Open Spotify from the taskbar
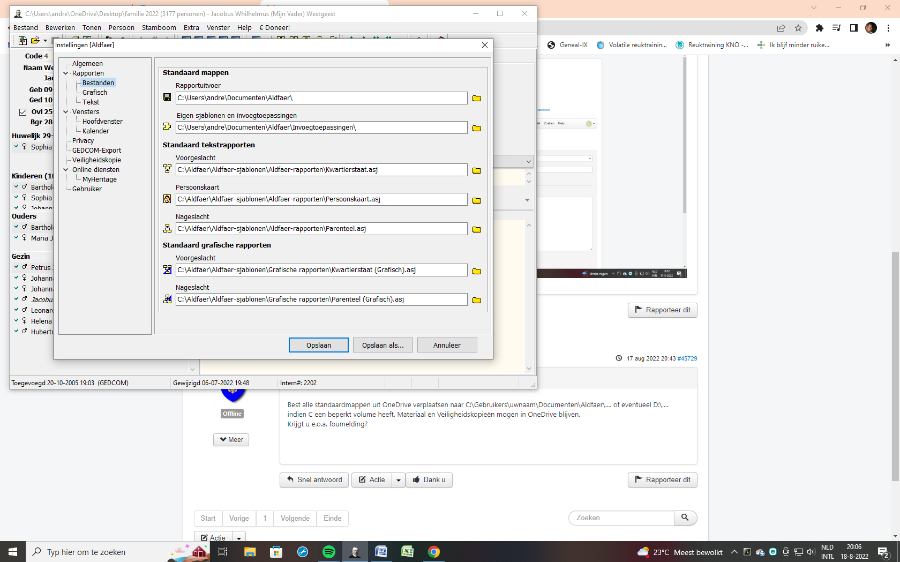Viewport: 900px width, 562px height. [x=329, y=551]
